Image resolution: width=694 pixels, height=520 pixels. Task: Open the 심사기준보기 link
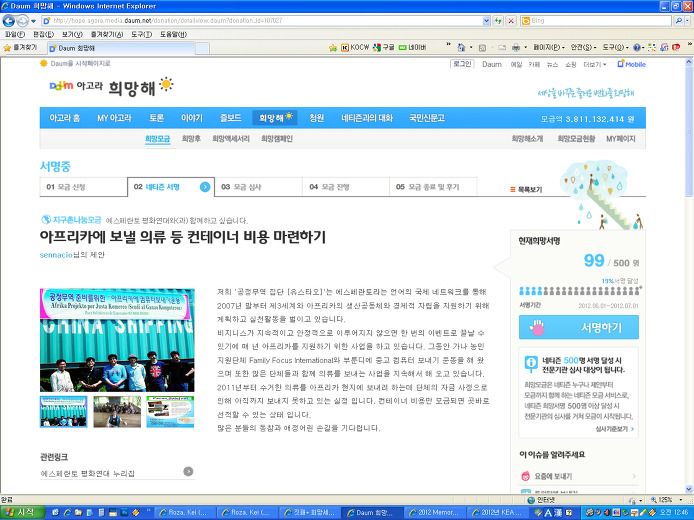coord(614,429)
